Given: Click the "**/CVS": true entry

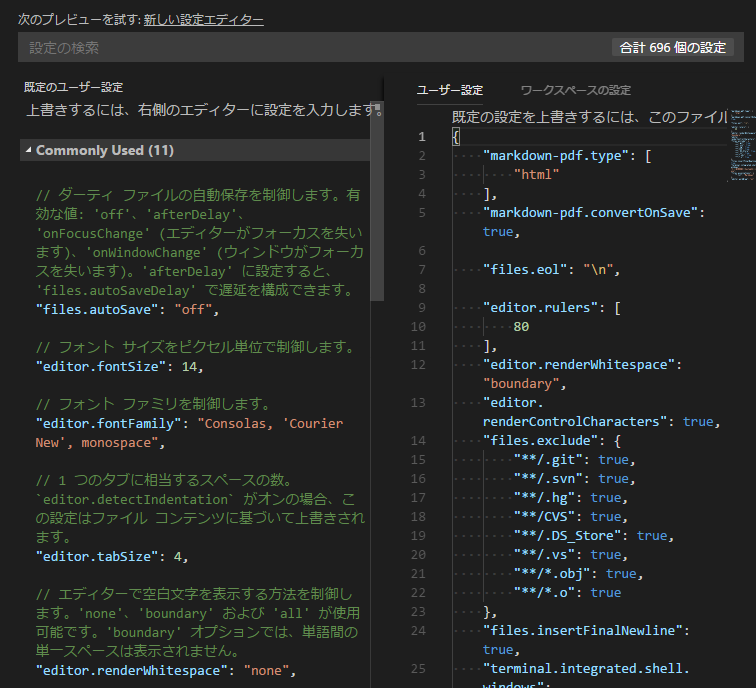Looking at the screenshot, I should point(570,516).
